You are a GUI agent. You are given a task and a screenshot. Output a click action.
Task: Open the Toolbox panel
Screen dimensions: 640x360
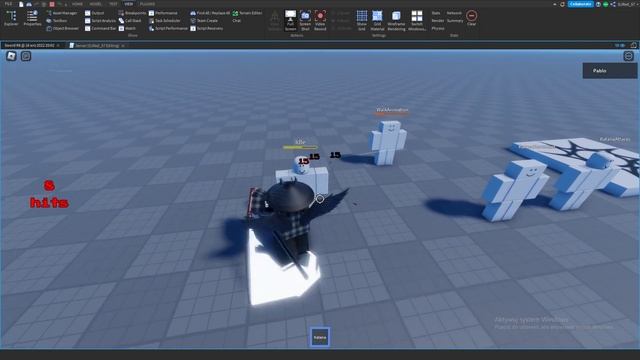click(57, 20)
